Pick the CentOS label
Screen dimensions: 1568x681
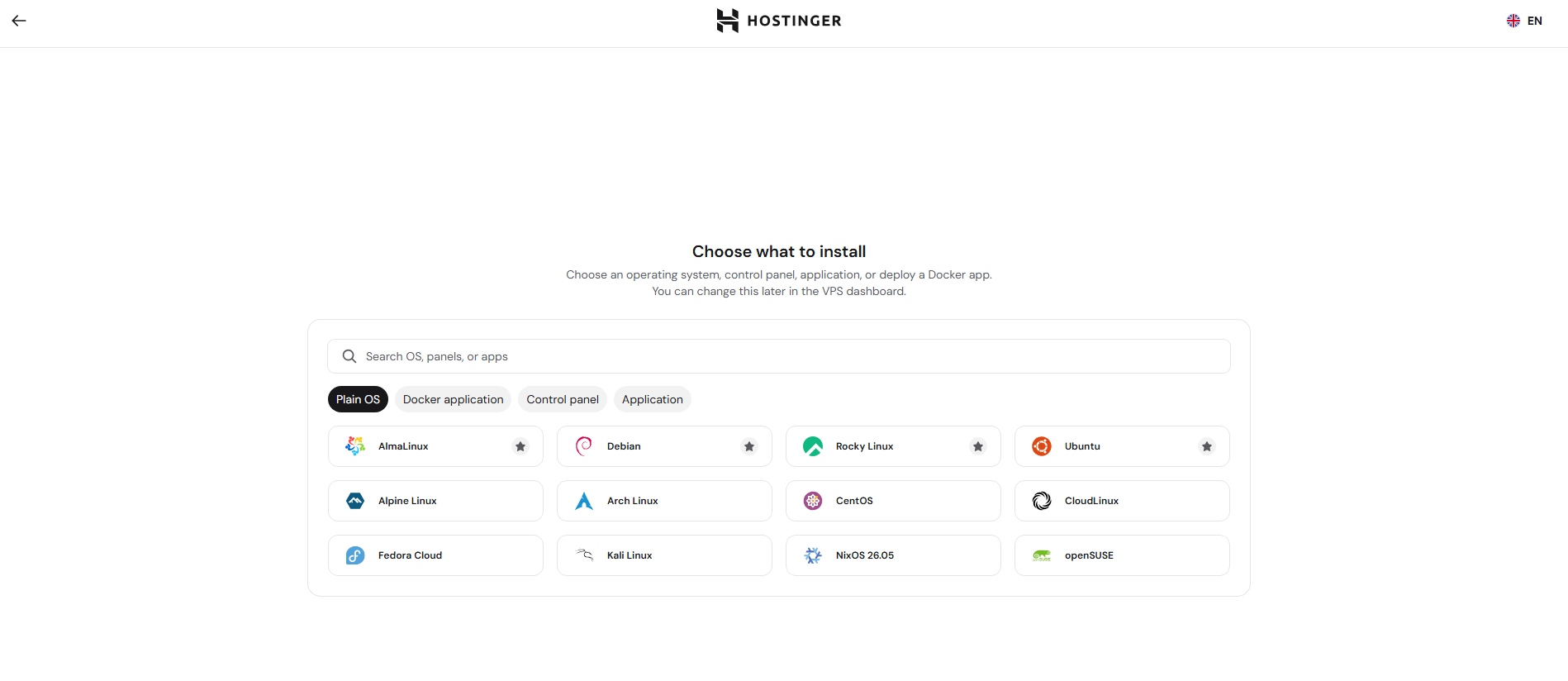pyautogui.click(x=854, y=501)
